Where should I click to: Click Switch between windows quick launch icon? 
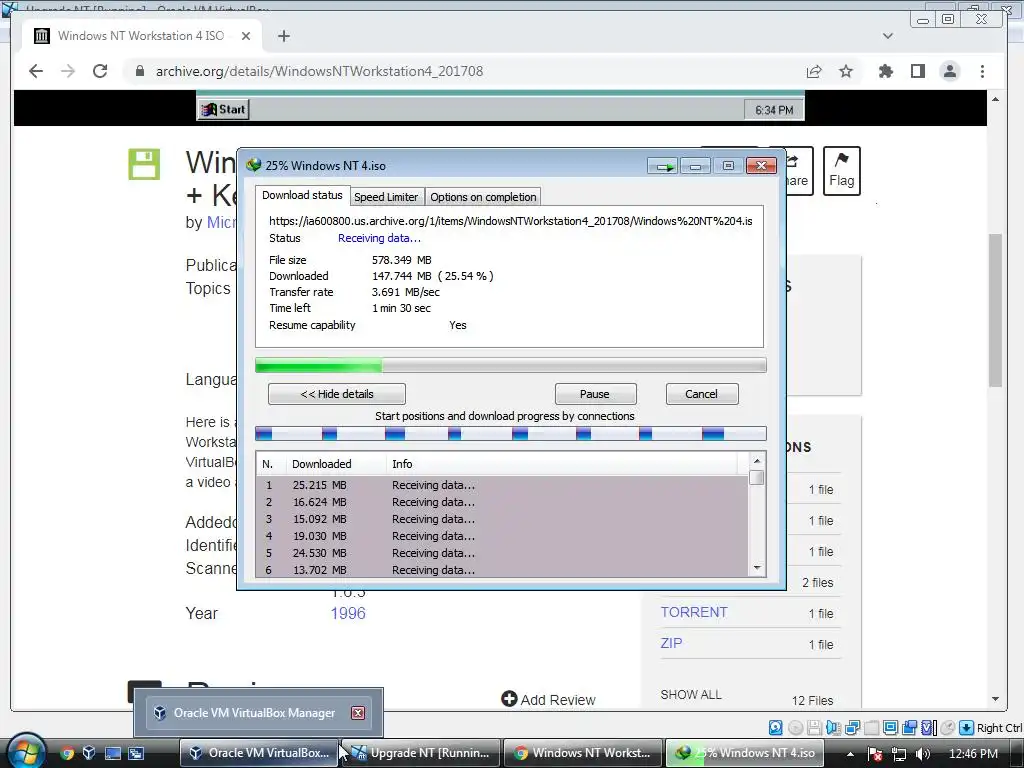pyautogui.click(x=136, y=753)
